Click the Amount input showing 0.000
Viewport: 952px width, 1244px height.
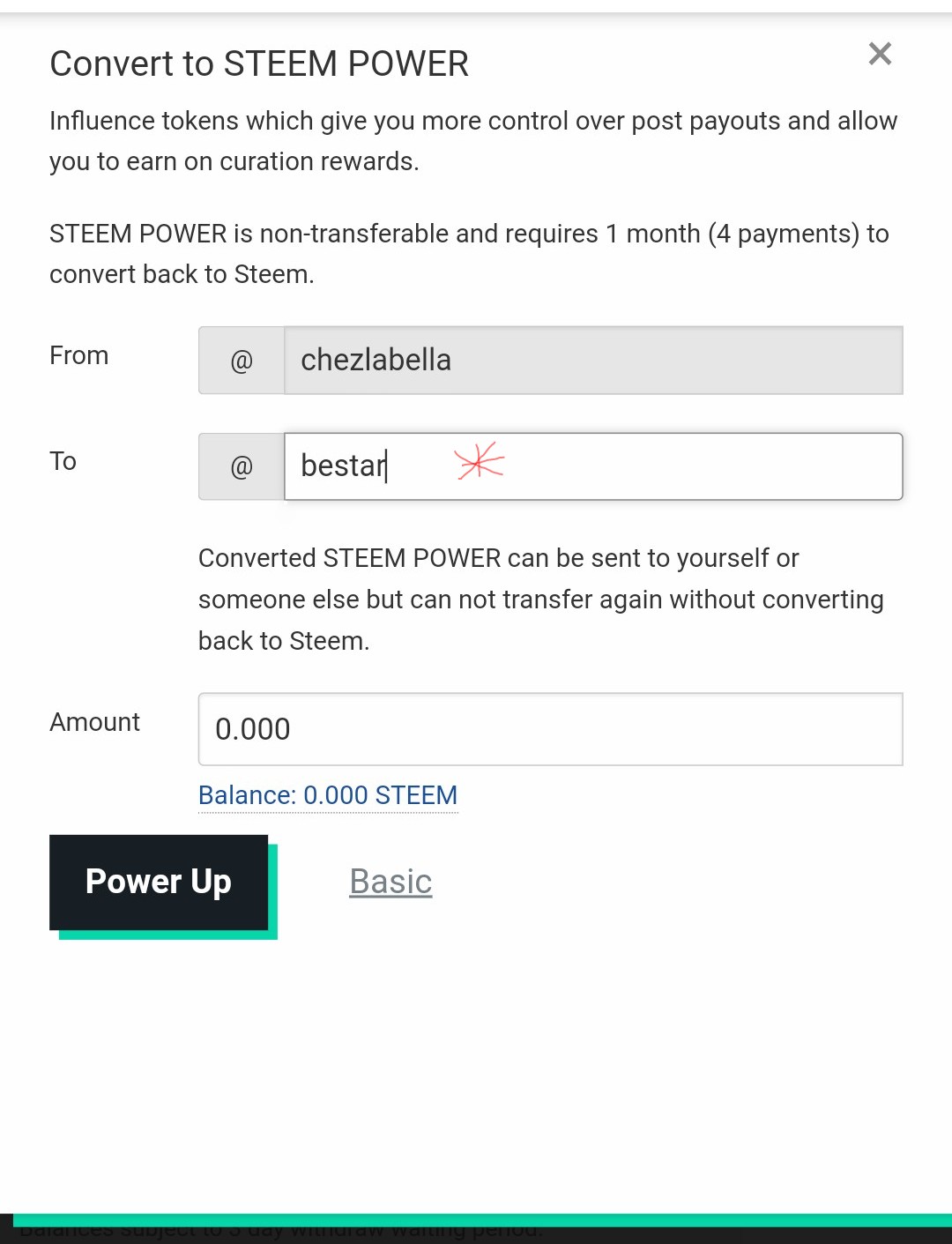[550, 729]
